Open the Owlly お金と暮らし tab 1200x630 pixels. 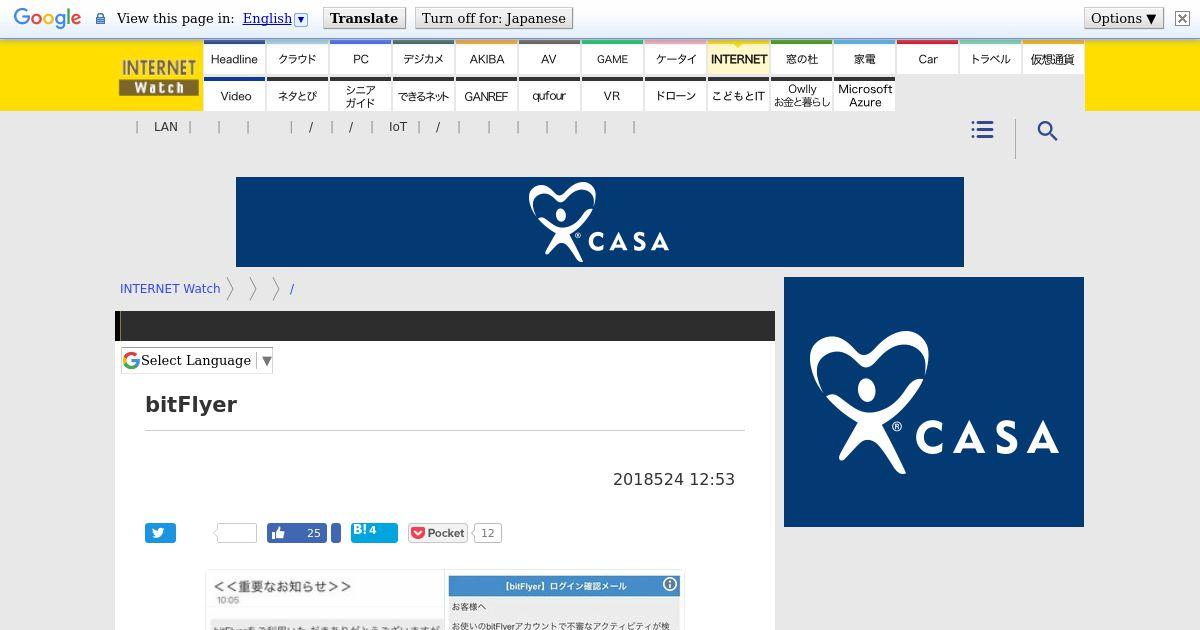point(802,96)
